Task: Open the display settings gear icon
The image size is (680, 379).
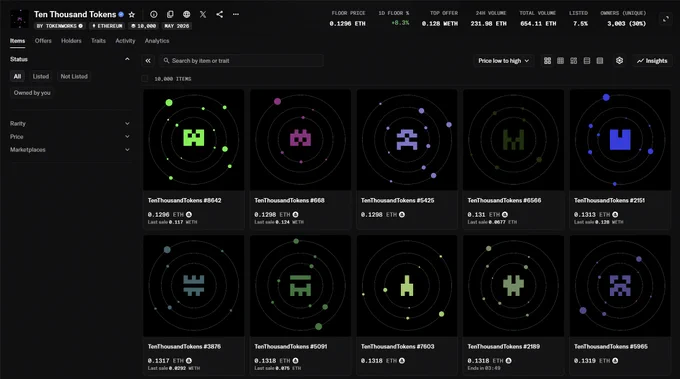Action: (x=619, y=61)
